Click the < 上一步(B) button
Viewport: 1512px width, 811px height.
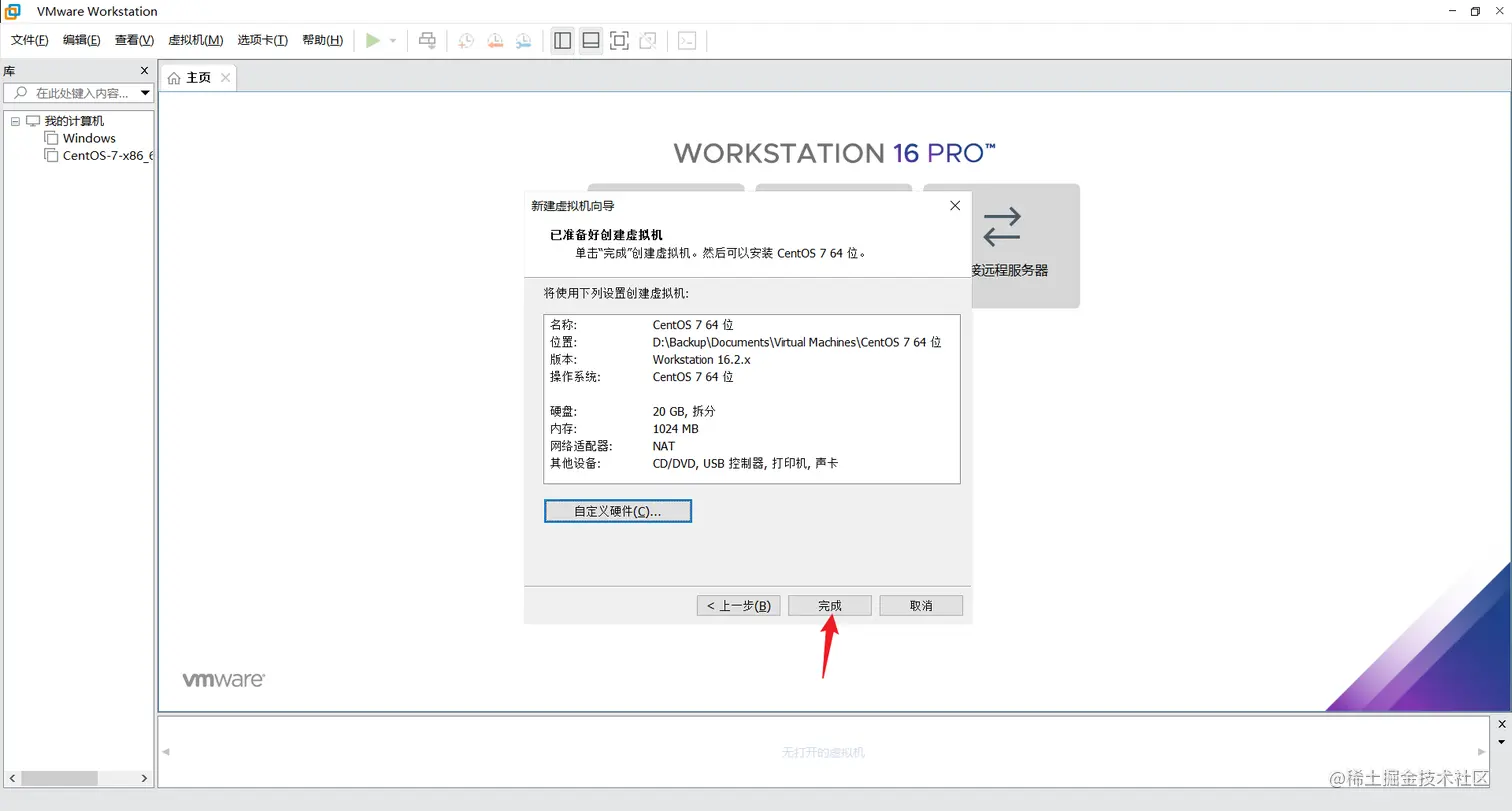pos(738,606)
